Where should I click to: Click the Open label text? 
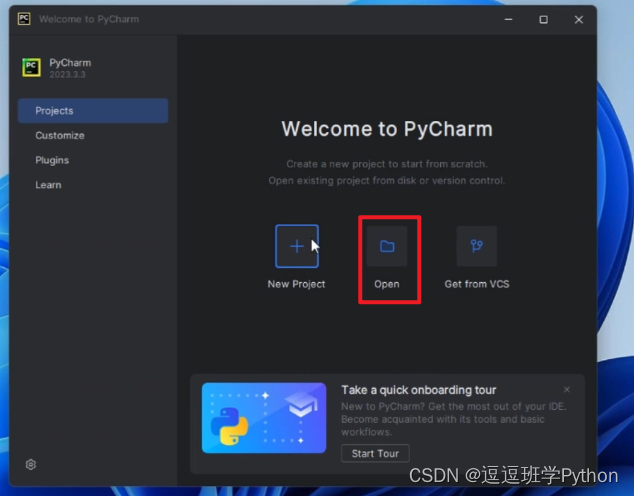click(387, 284)
